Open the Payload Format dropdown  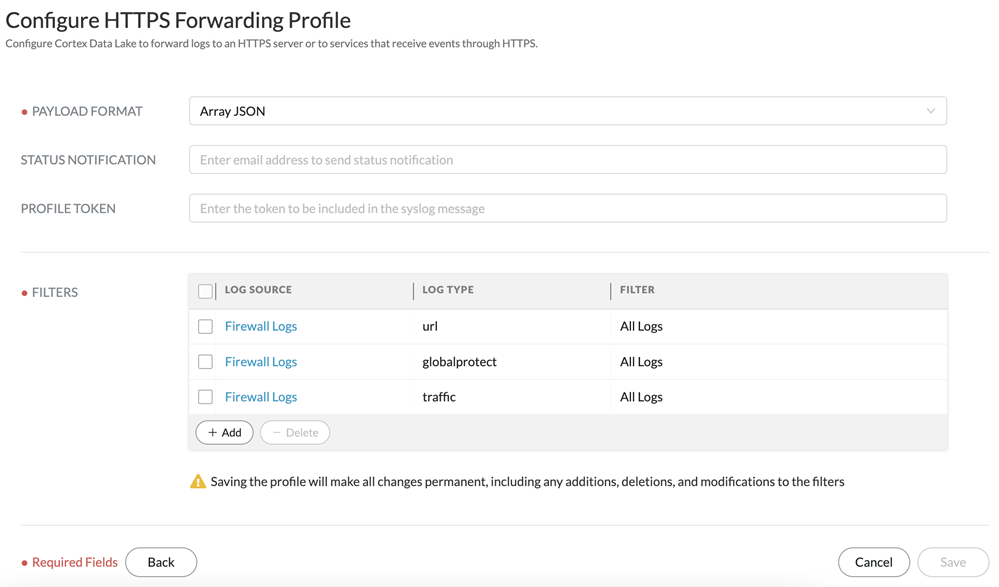click(567, 111)
